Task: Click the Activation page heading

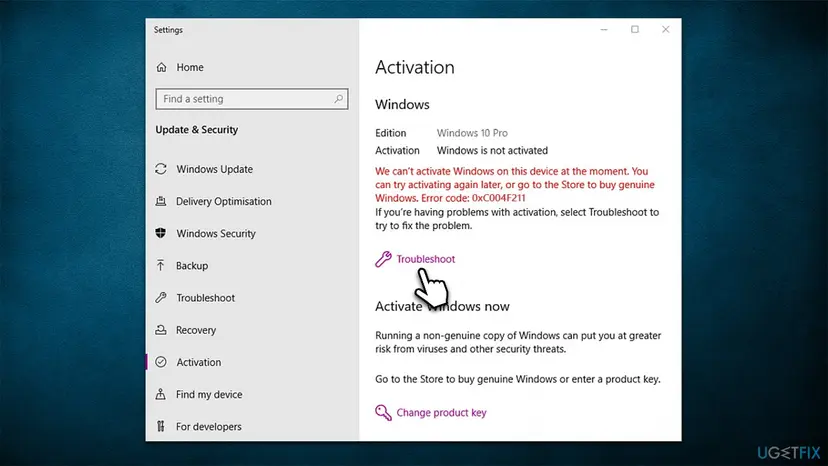Action: [x=415, y=68]
